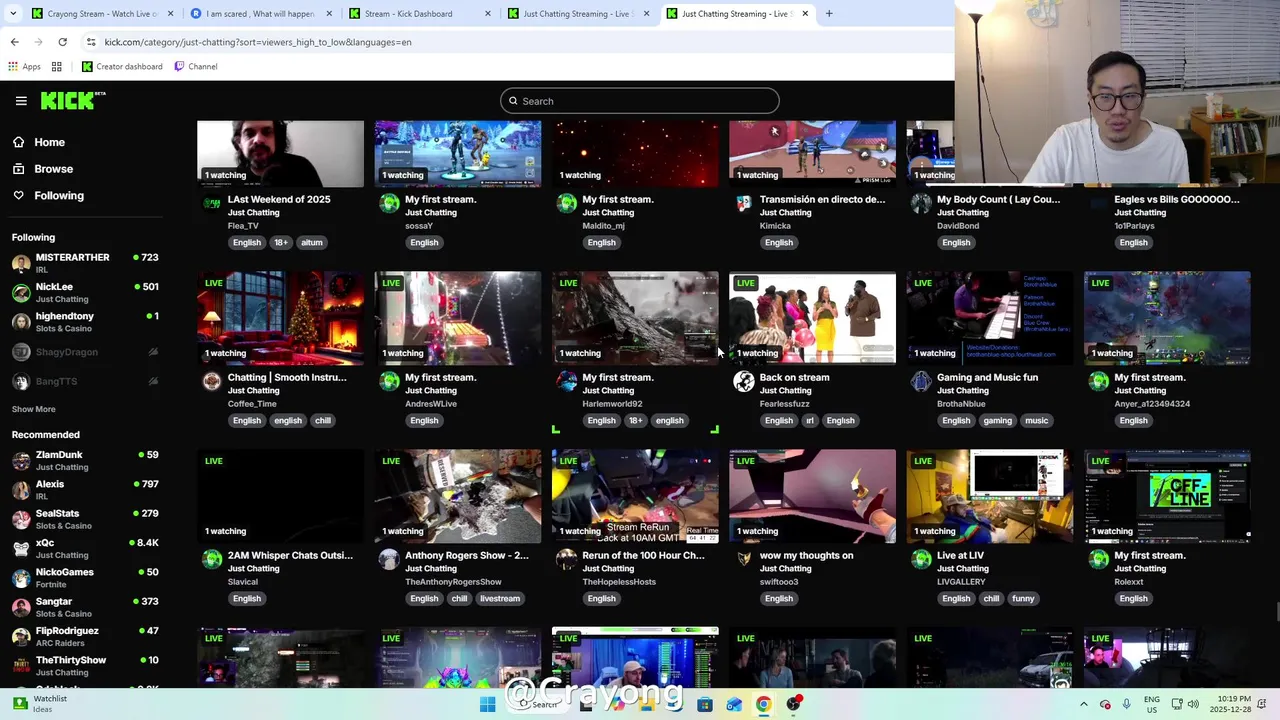The width and height of the screenshot is (1280, 720).
Task: Open the Chatting Smooth Instrumental fireplace thumbnail
Action: pos(280,318)
